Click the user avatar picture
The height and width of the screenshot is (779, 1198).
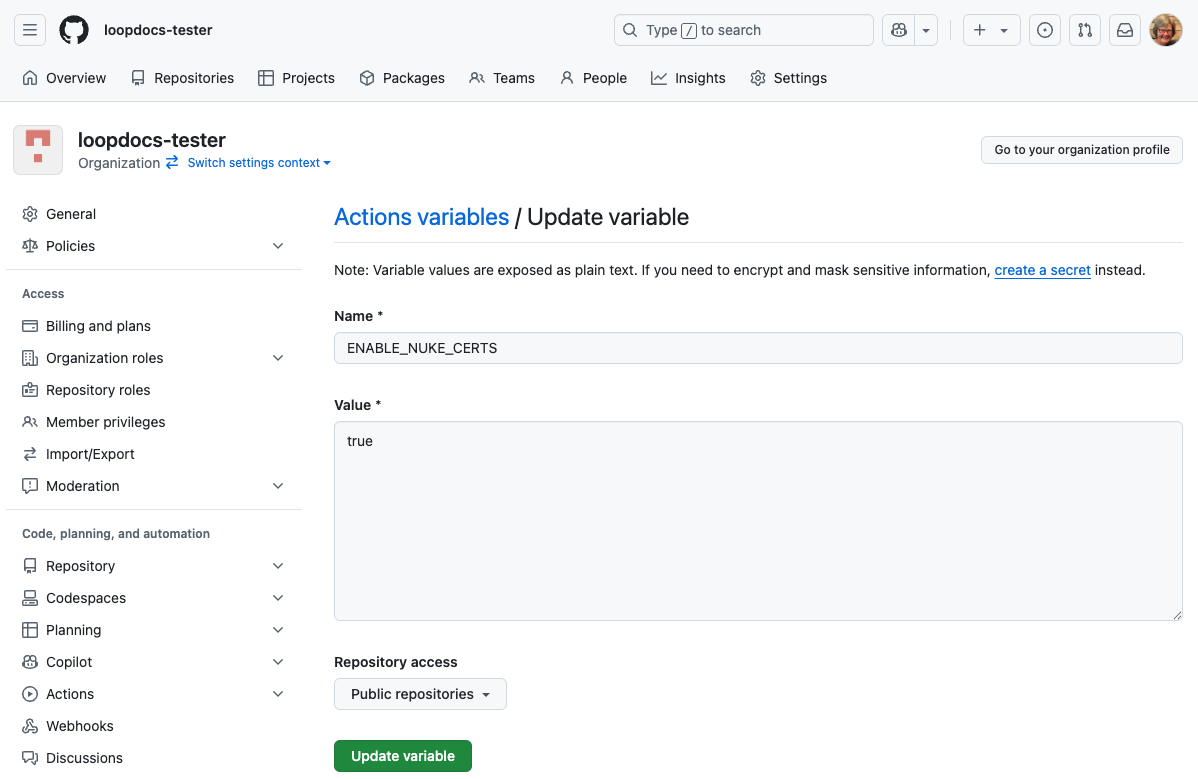tap(1166, 30)
